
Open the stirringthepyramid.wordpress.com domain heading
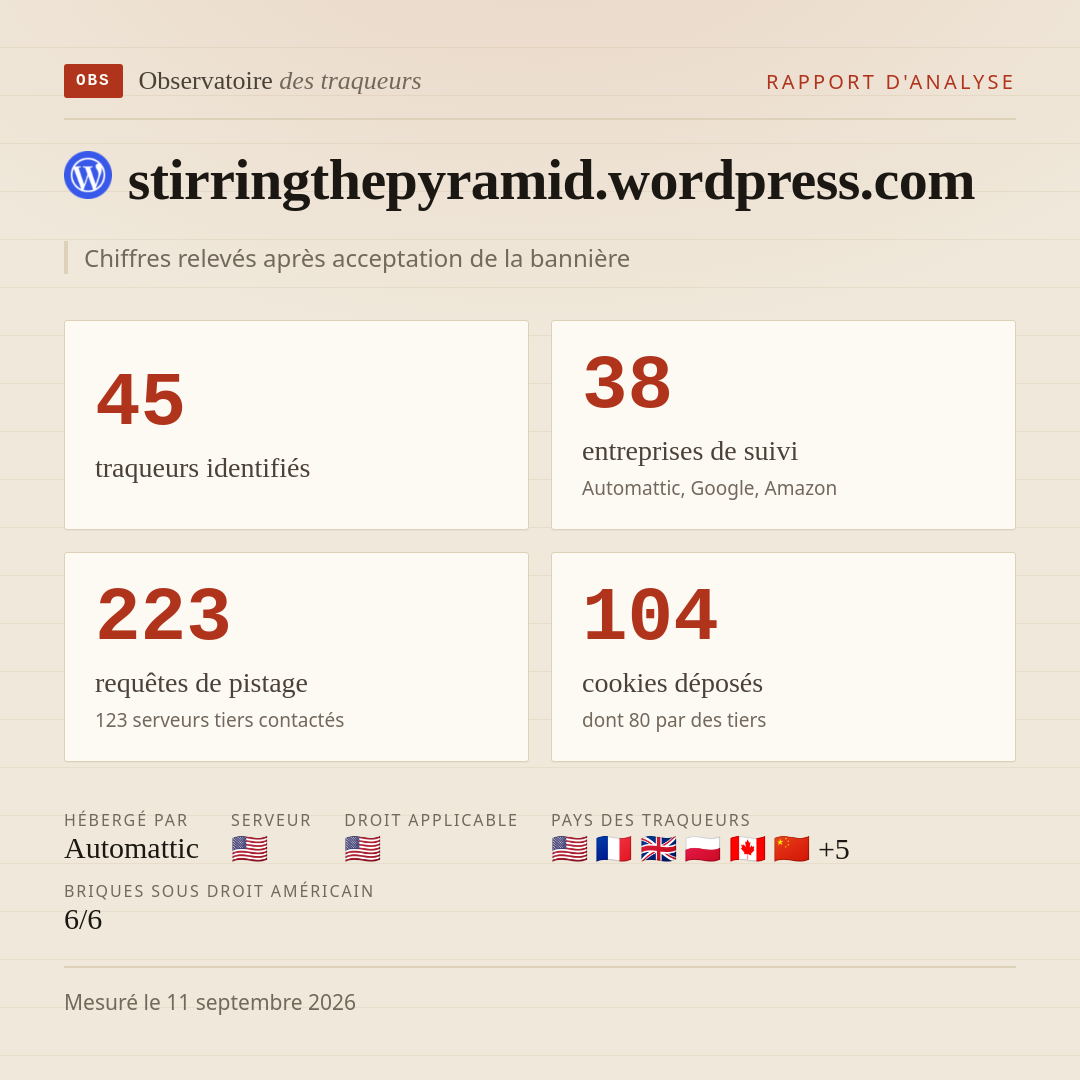pyautogui.click(x=551, y=180)
